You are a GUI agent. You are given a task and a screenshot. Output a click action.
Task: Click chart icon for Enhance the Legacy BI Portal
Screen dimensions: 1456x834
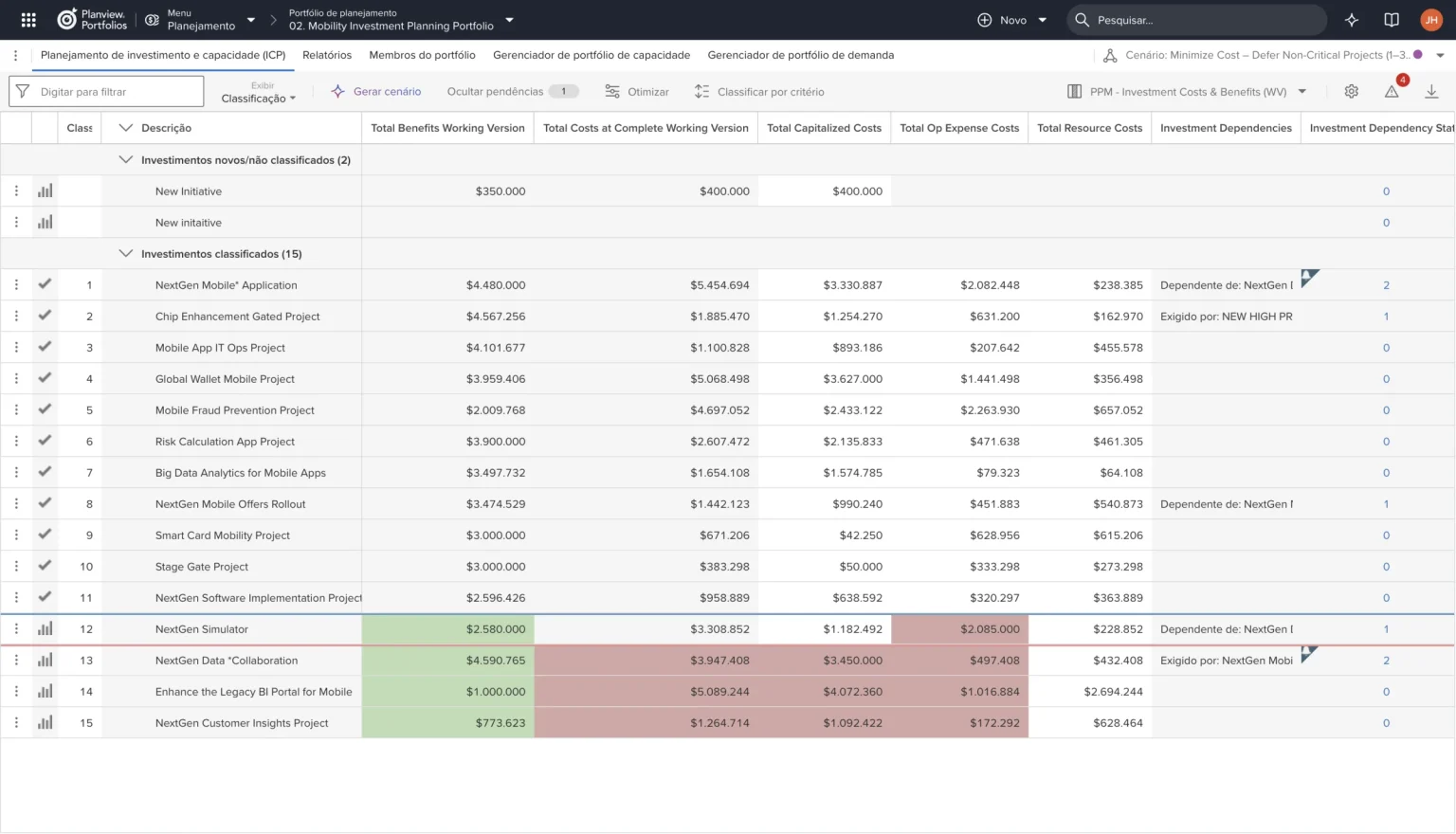point(45,691)
